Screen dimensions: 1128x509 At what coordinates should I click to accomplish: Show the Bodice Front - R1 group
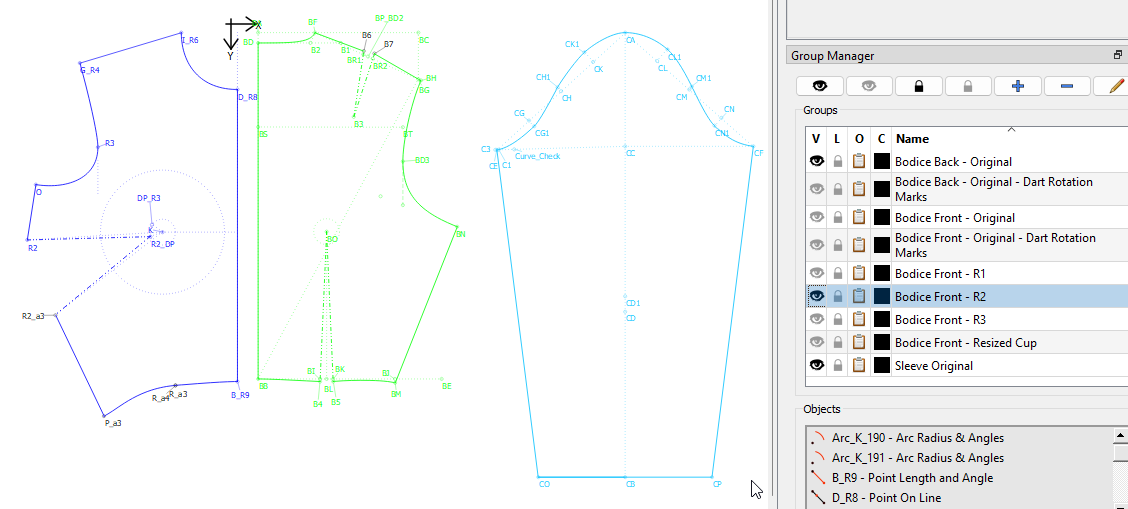tap(817, 273)
